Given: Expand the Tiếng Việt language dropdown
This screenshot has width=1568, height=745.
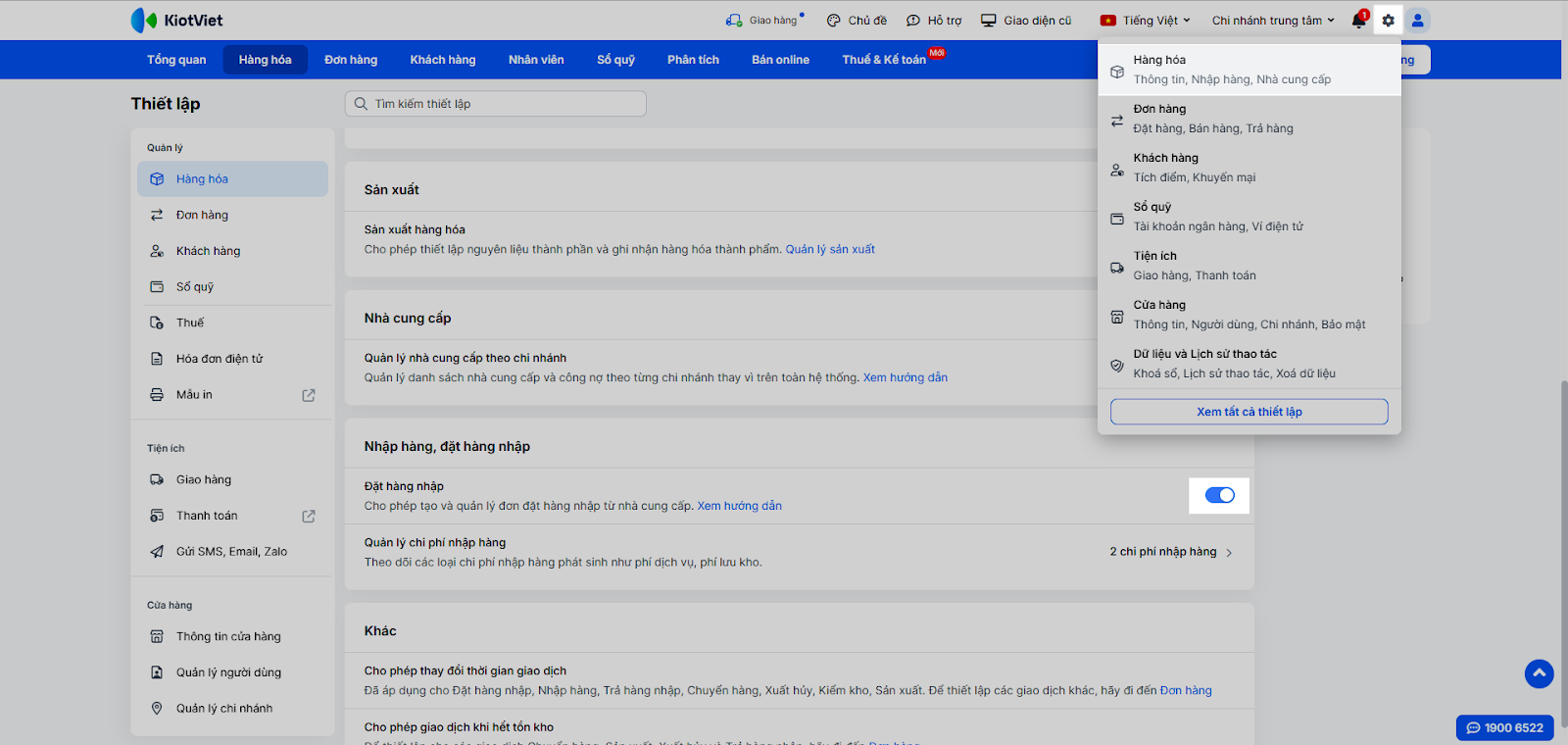Looking at the screenshot, I should click(x=1146, y=21).
